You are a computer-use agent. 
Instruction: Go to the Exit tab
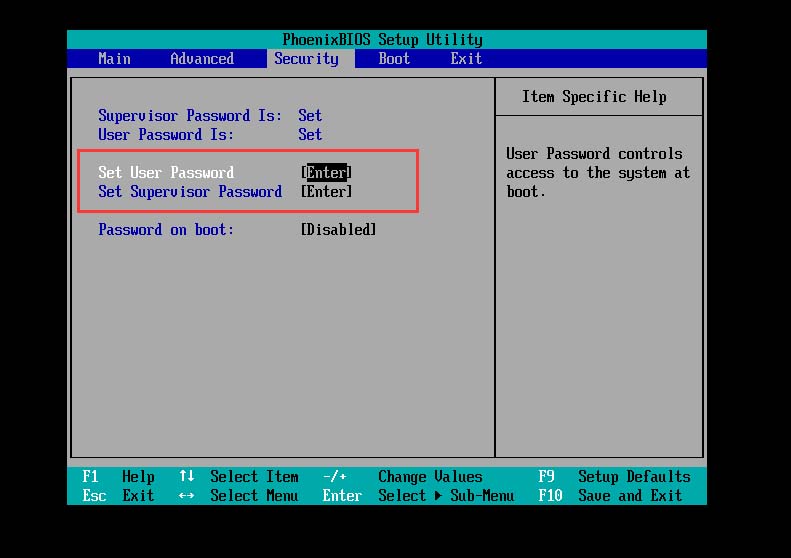[466, 59]
